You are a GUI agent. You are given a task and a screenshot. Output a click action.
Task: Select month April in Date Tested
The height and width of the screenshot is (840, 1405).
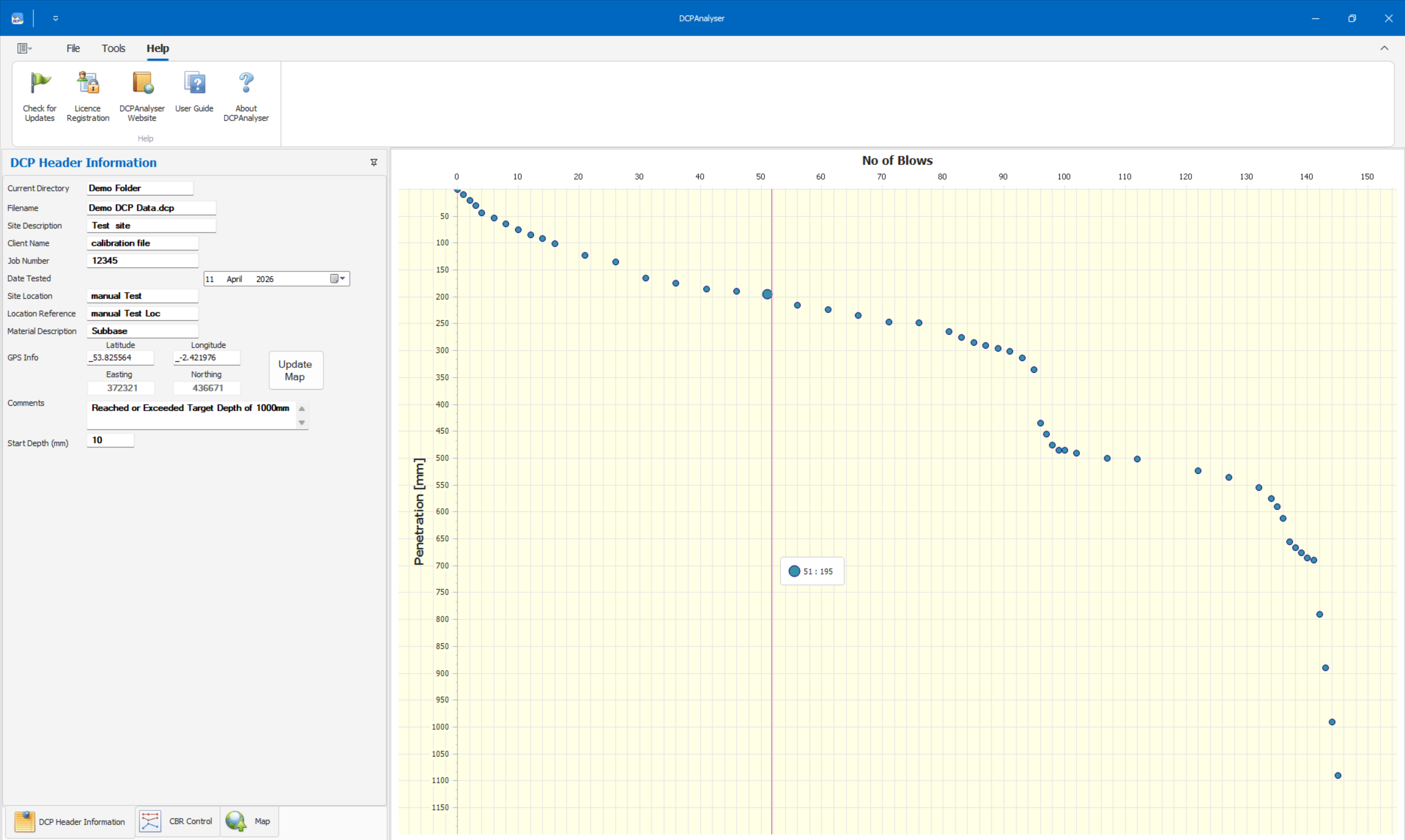pyautogui.click(x=234, y=279)
